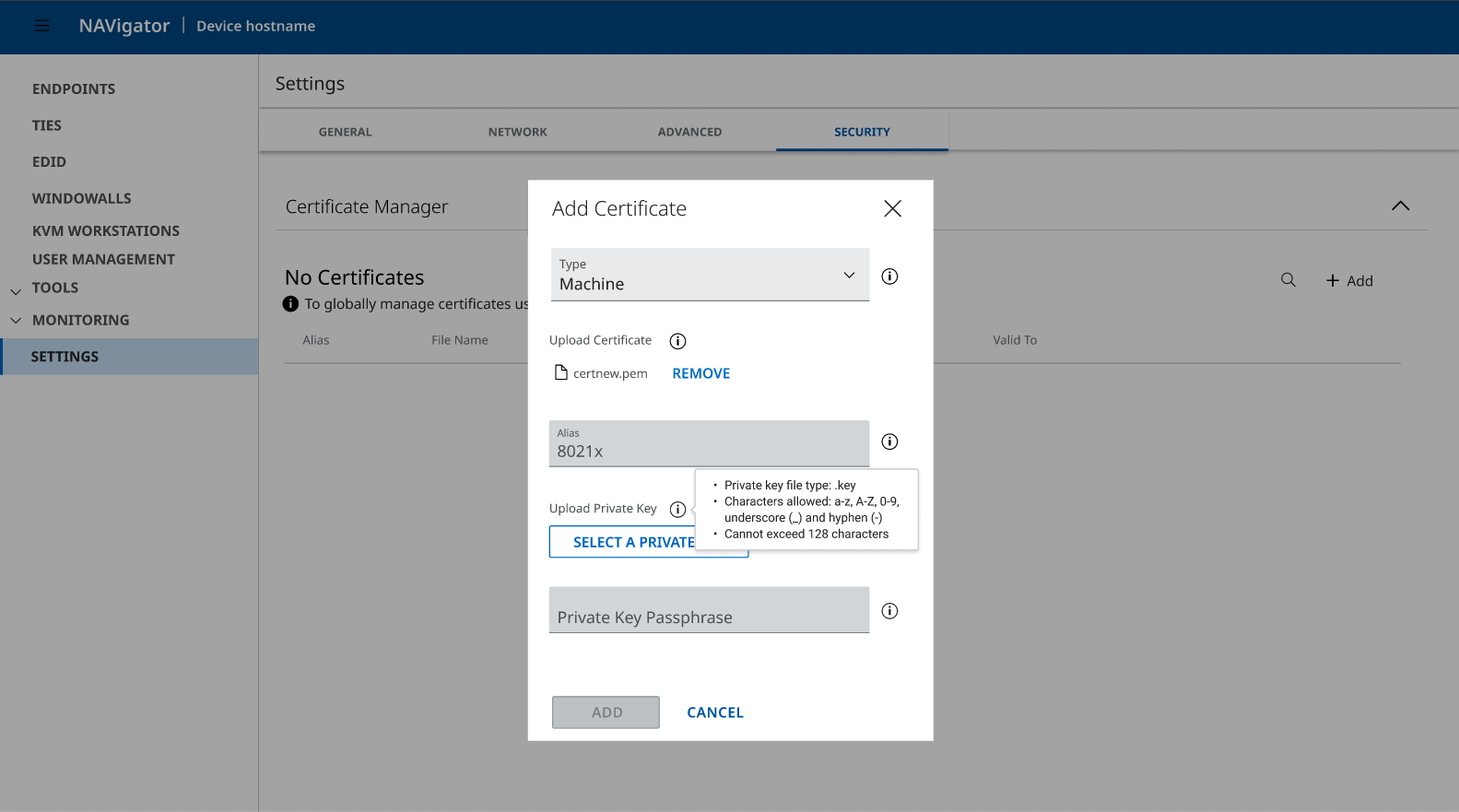The width and height of the screenshot is (1459, 812).
Task: Click the info icon beside Alias field
Action: [x=889, y=441]
